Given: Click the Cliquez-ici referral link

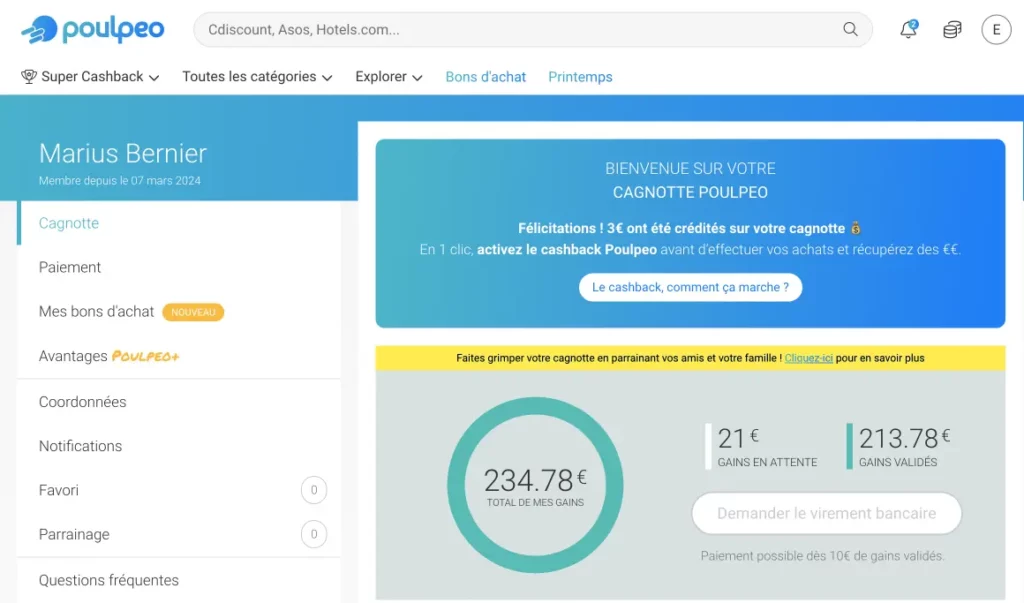Looking at the screenshot, I should [808, 358].
